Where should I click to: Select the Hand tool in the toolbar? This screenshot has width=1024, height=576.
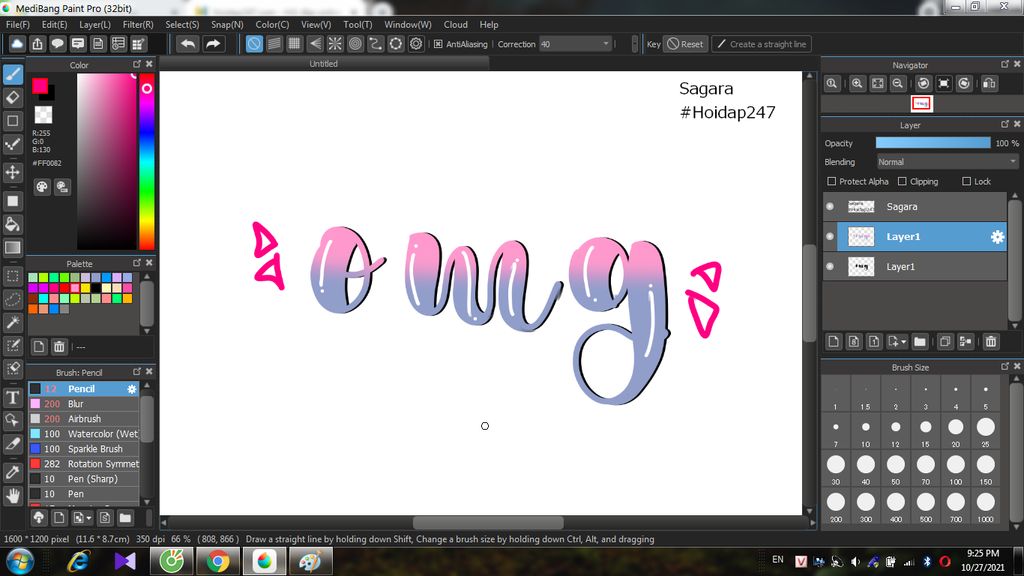tap(12, 493)
